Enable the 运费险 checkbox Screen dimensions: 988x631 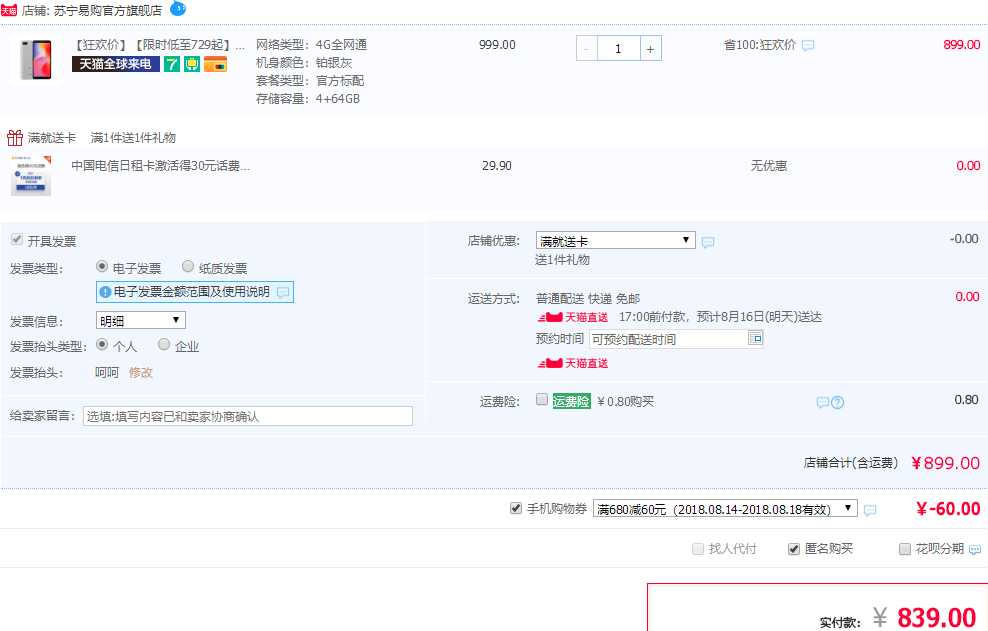click(x=542, y=399)
